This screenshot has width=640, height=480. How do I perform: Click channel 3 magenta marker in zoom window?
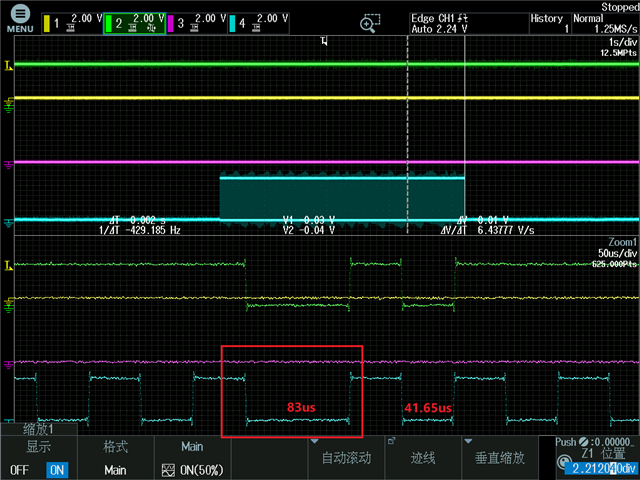pyautogui.click(x=9, y=364)
